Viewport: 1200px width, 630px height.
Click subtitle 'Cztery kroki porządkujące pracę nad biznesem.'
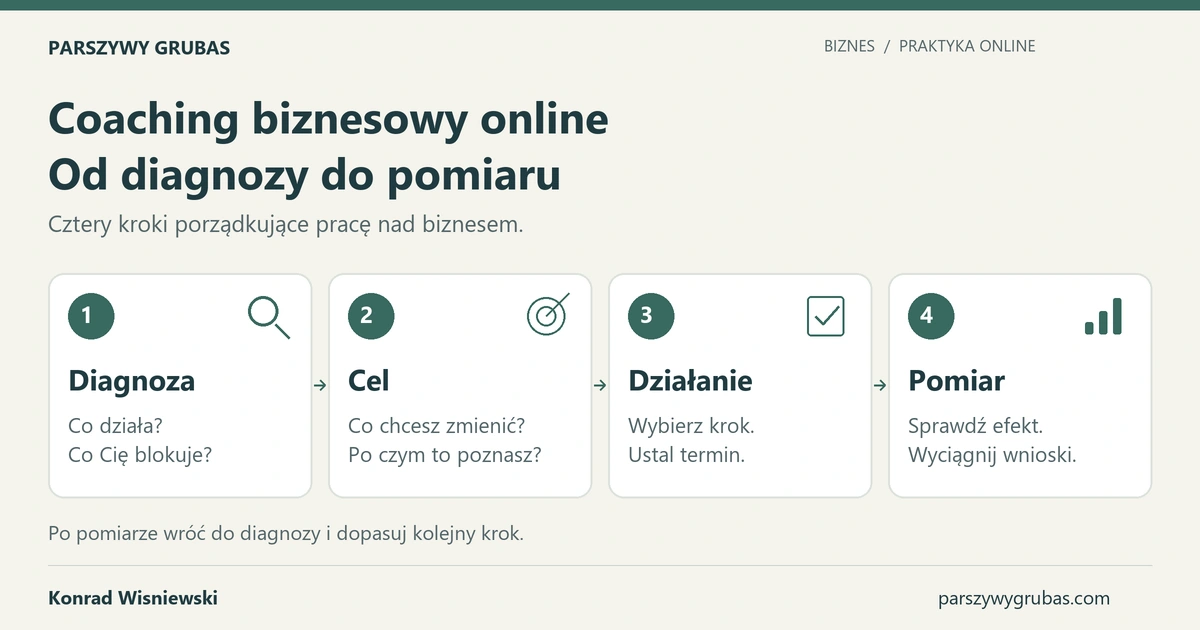(x=286, y=226)
